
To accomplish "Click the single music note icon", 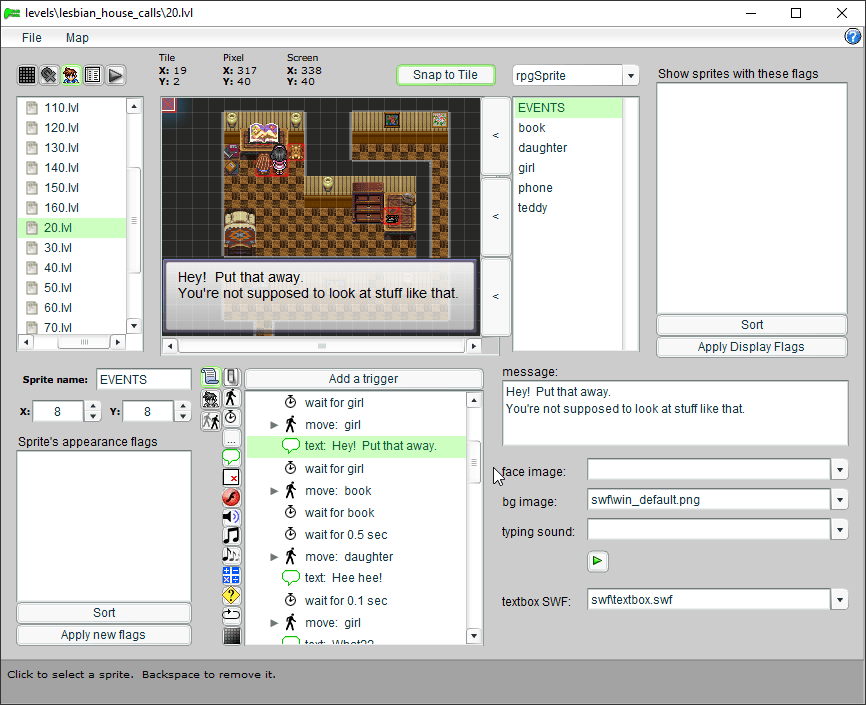I will tap(231, 535).
